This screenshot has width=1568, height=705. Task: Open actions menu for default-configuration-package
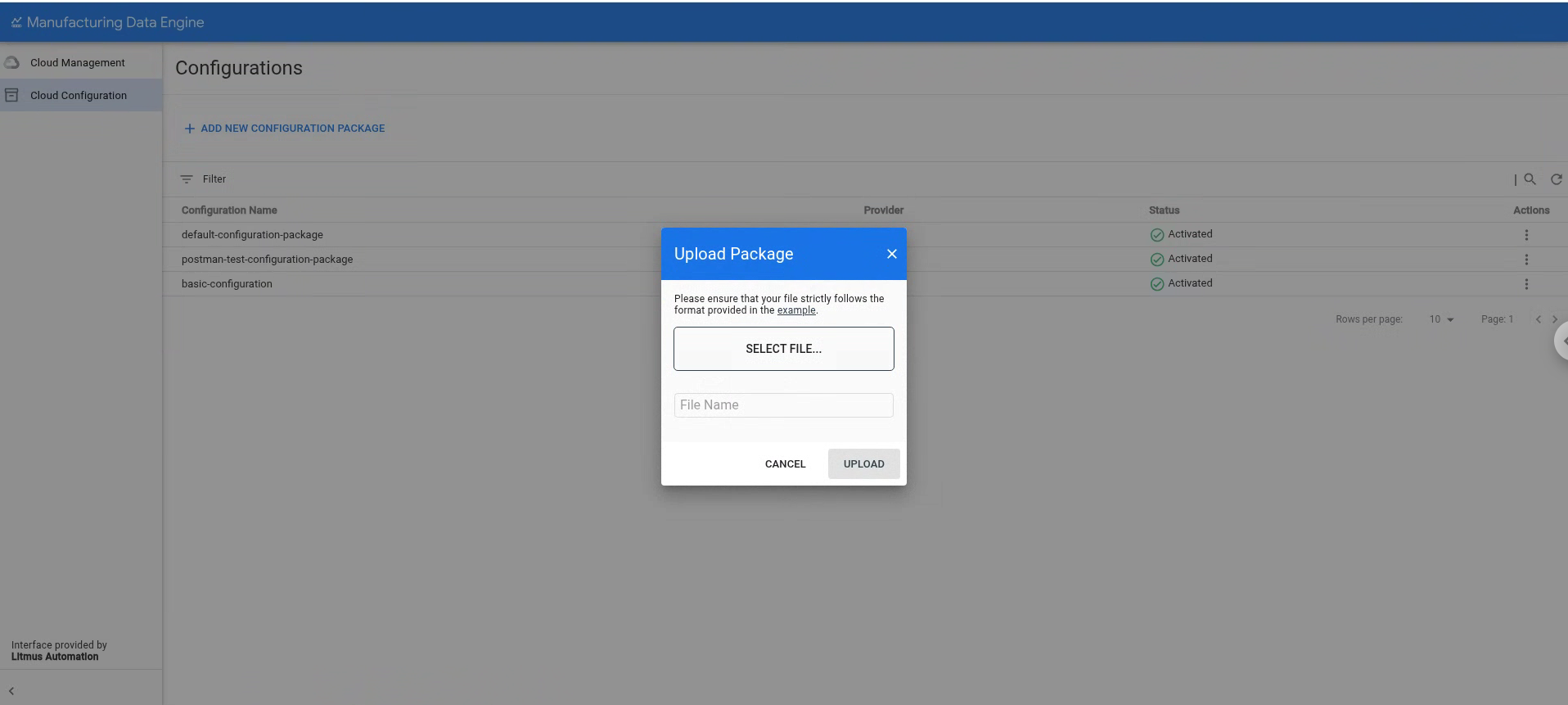[x=1526, y=235]
